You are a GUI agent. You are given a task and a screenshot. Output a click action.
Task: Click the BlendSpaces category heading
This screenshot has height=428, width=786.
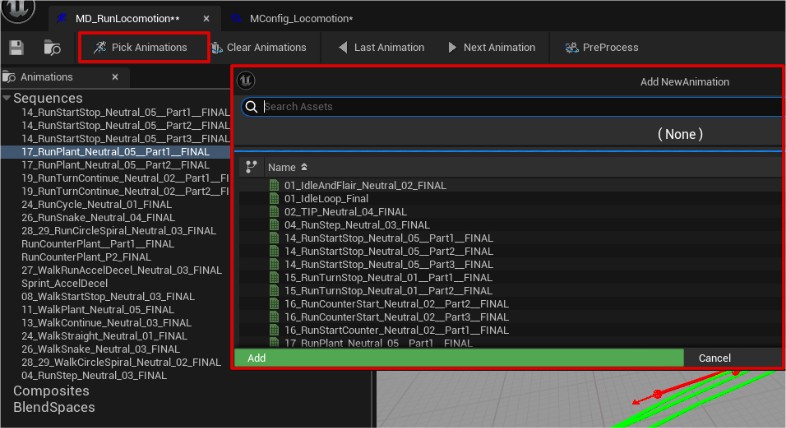tap(54, 407)
